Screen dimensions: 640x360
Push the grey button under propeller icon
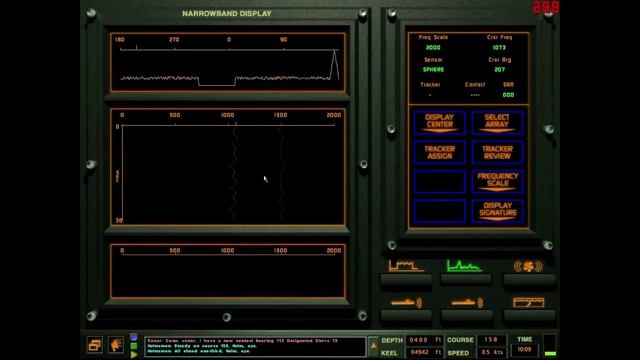pyautogui.click(x=529, y=280)
